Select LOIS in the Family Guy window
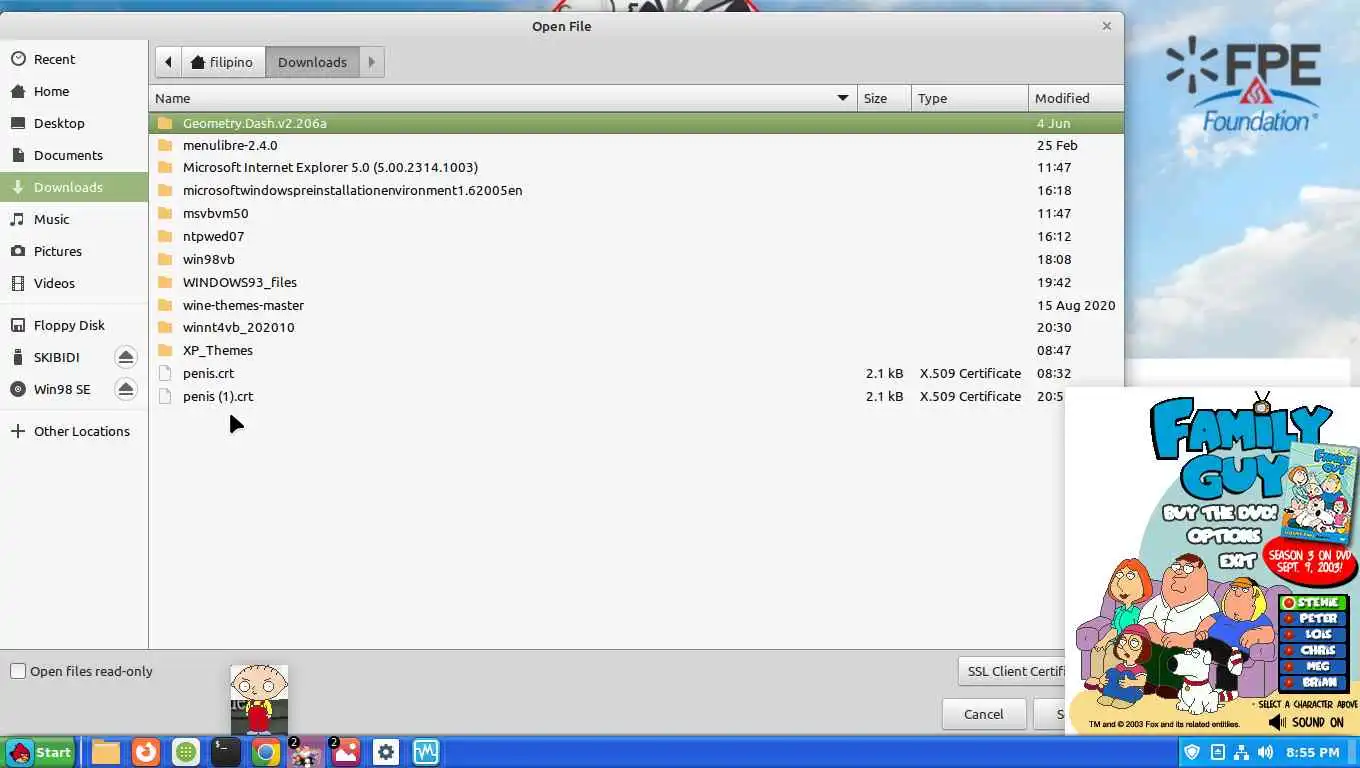 point(1314,635)
